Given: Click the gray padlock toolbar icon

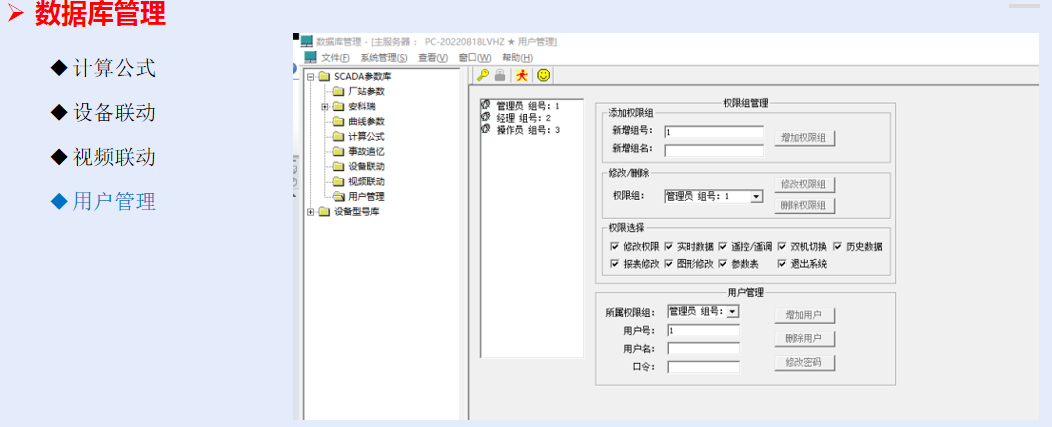Looking at the screenshot, I should pos(500,75).
